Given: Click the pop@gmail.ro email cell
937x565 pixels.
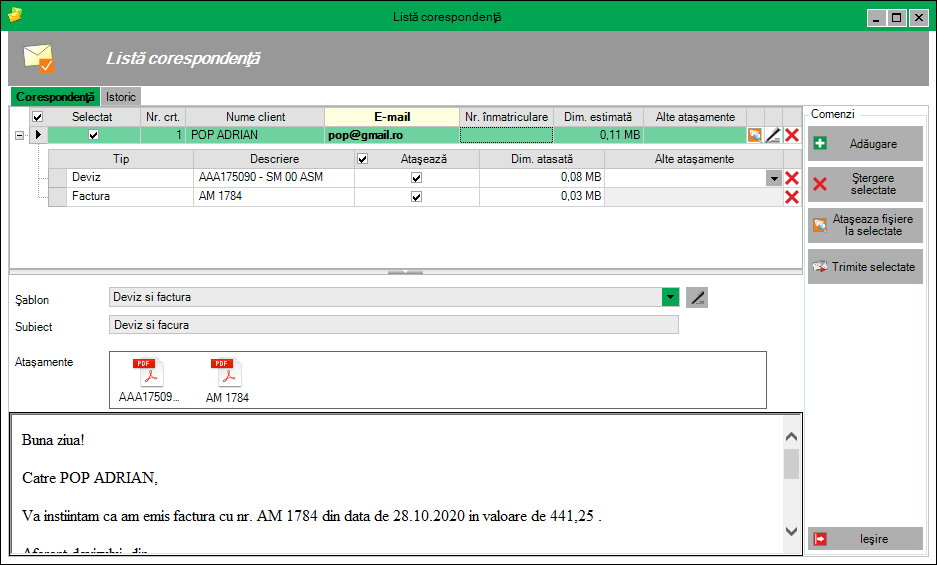Looking at the screenshot, I should pyautogui.click(x=392, y=135).
